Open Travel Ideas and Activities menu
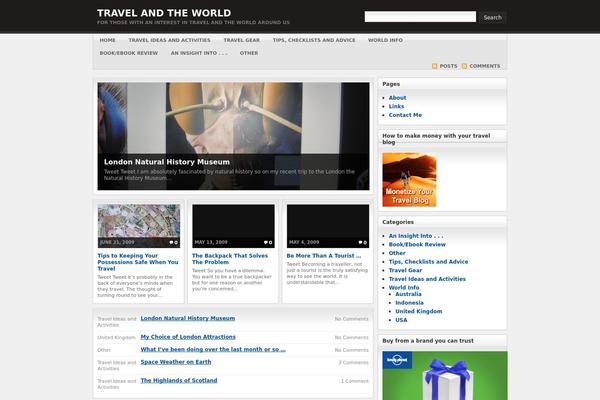Image resolution: width=600 pixels, height=400 pixels. coord(170,40)
